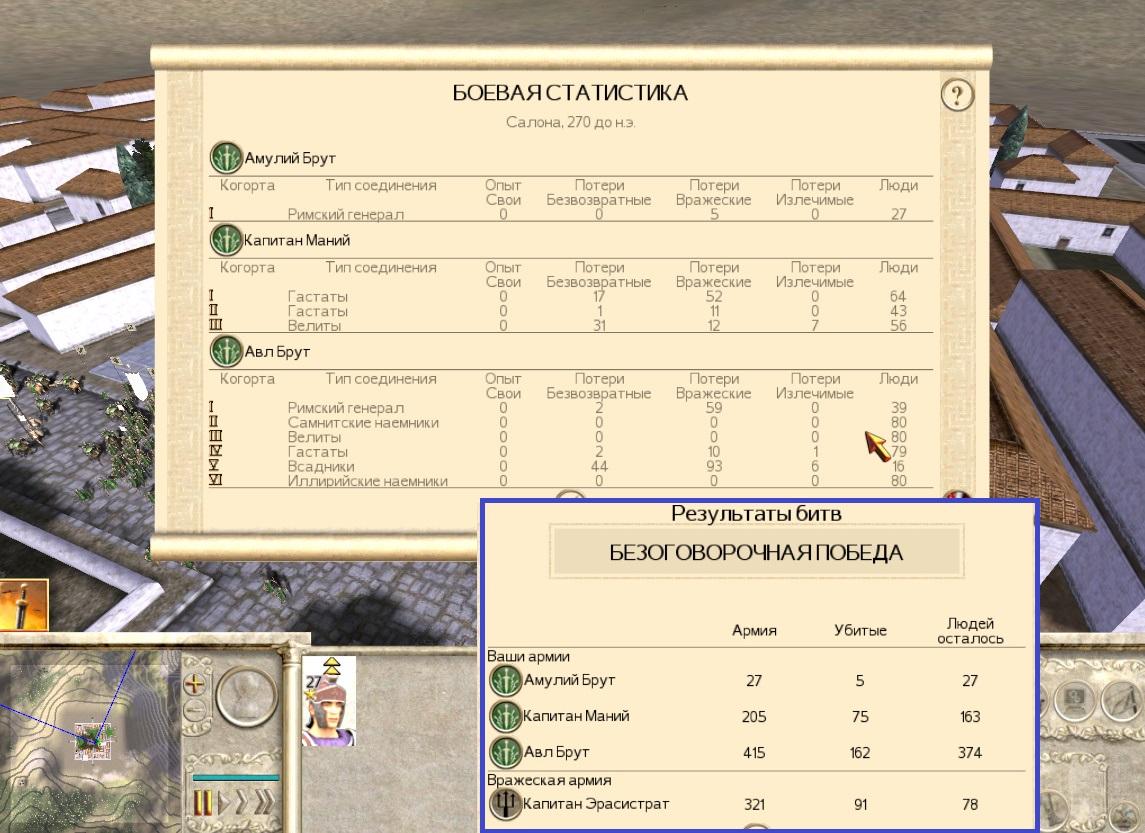Click the permanent losses value 44
Image resolution: width=1145 pixels, height=833 pixels.
(x=599, y=467)
